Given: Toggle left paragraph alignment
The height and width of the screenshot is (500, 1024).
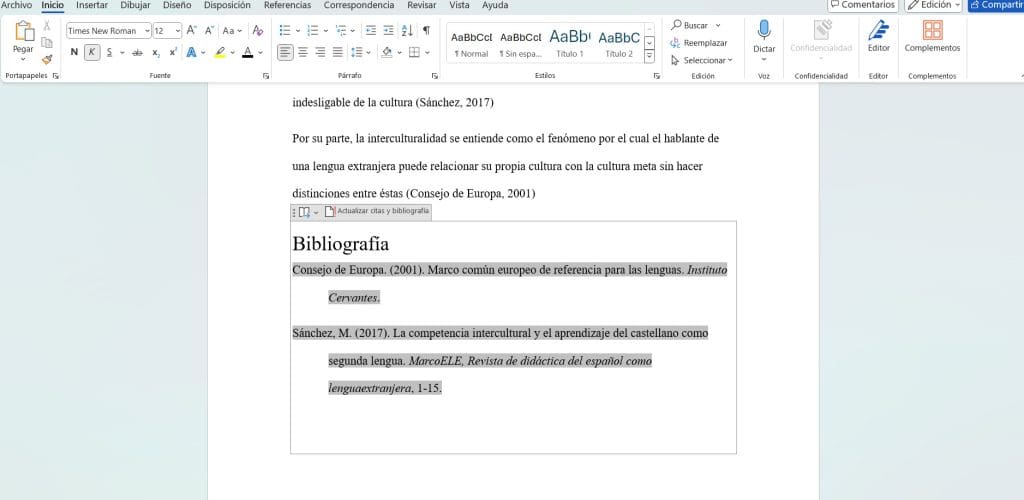Looking at the screenshot, I should tap(285, 52).
